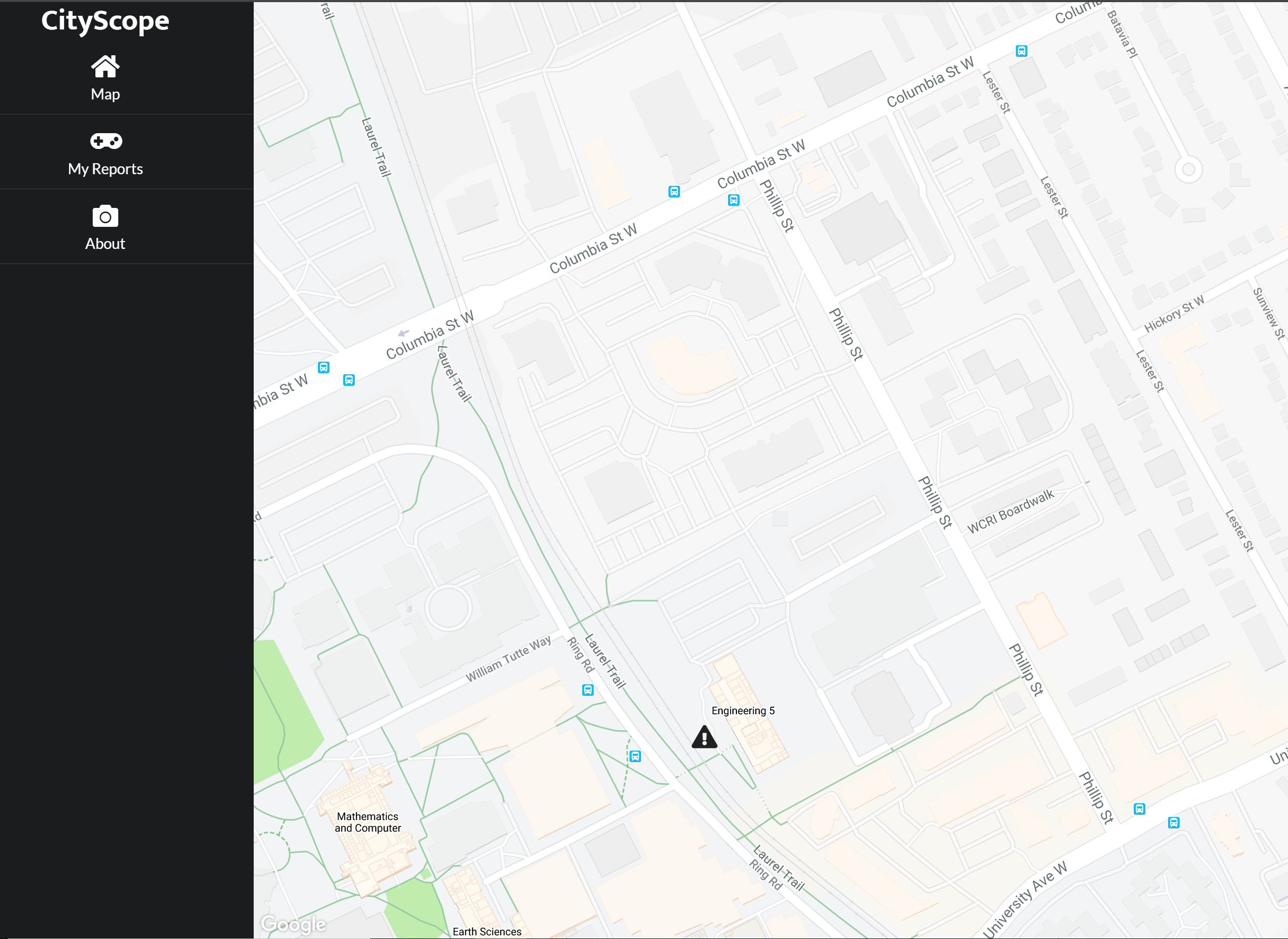
Task: Click the camera icon above About
Action: pyautogui.click(x=105, y=216)
